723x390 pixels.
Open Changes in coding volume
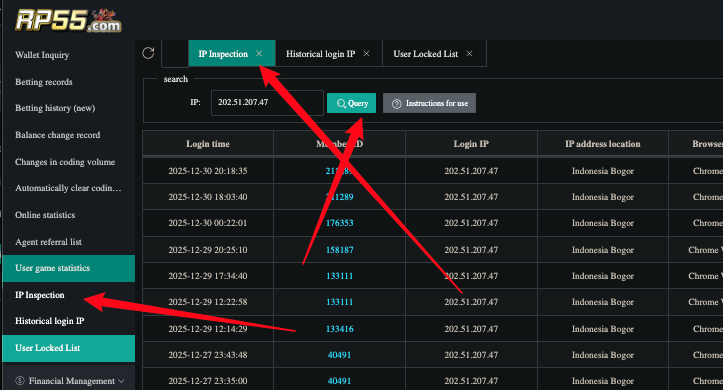(65, 162)
